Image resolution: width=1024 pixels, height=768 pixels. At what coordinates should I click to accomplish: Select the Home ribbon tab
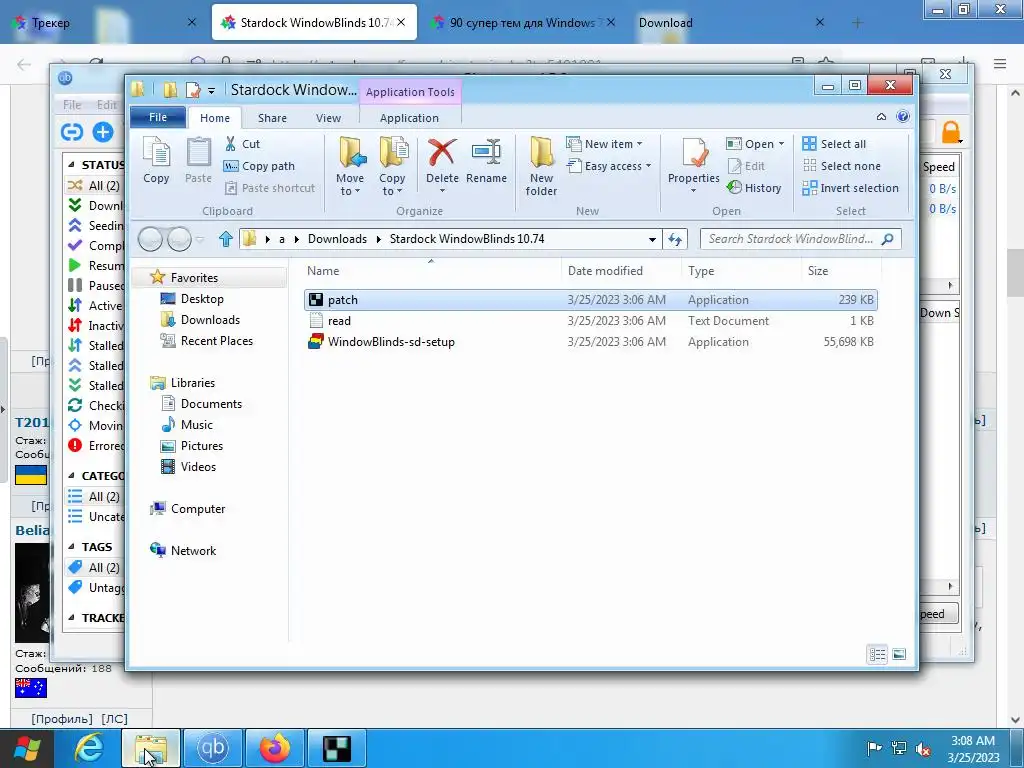pyautogui.click(x=215, y=118)
